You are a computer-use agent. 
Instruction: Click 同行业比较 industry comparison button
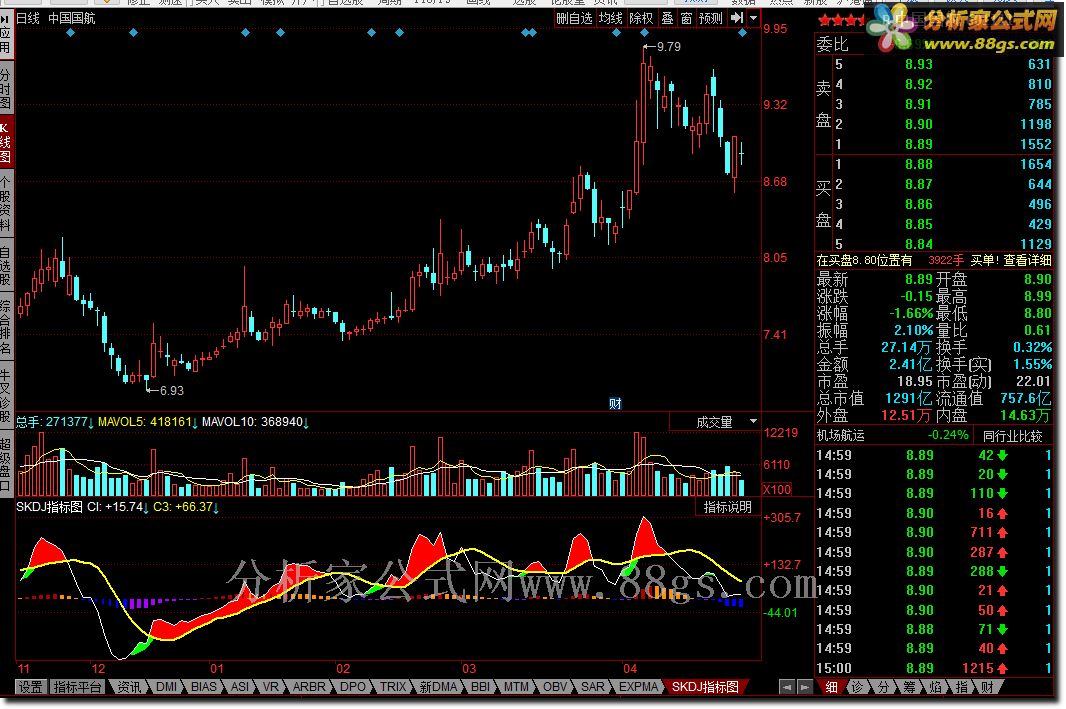[1012, 436]
